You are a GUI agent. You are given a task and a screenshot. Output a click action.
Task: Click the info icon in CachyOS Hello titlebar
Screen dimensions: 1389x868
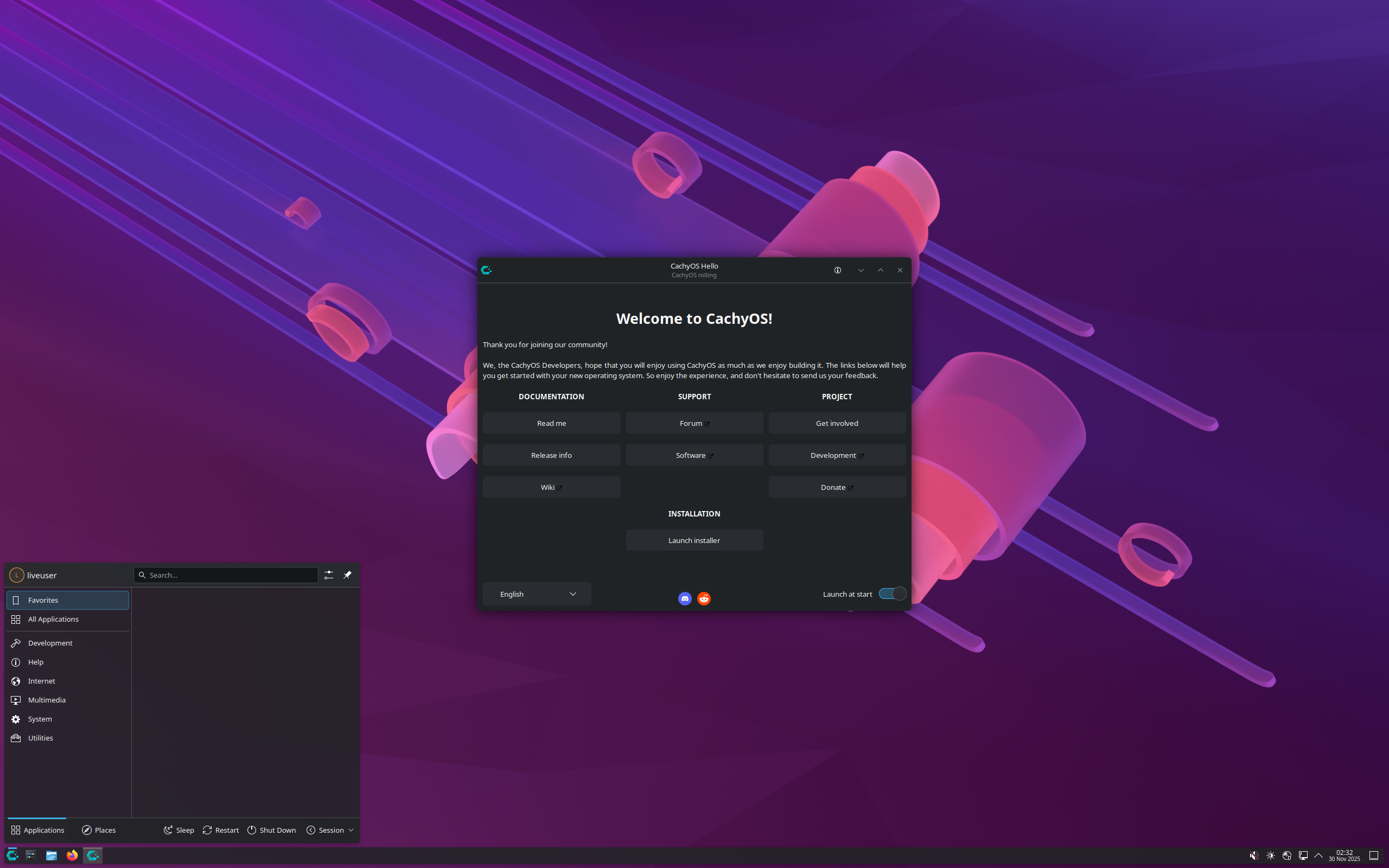[x=837, y=270]
